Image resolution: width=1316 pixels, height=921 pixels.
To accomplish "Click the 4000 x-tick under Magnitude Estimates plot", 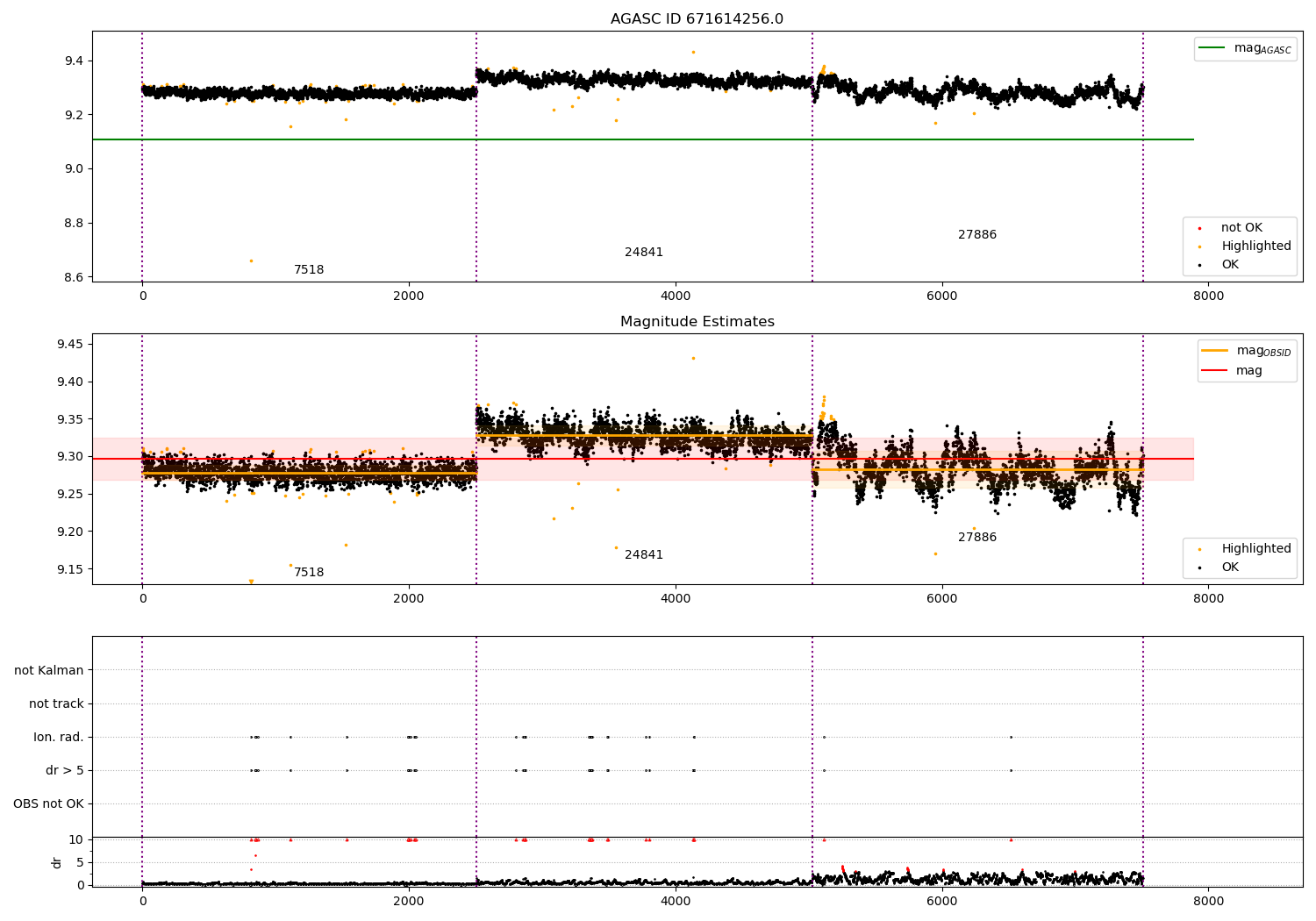I will pos(676,599).
